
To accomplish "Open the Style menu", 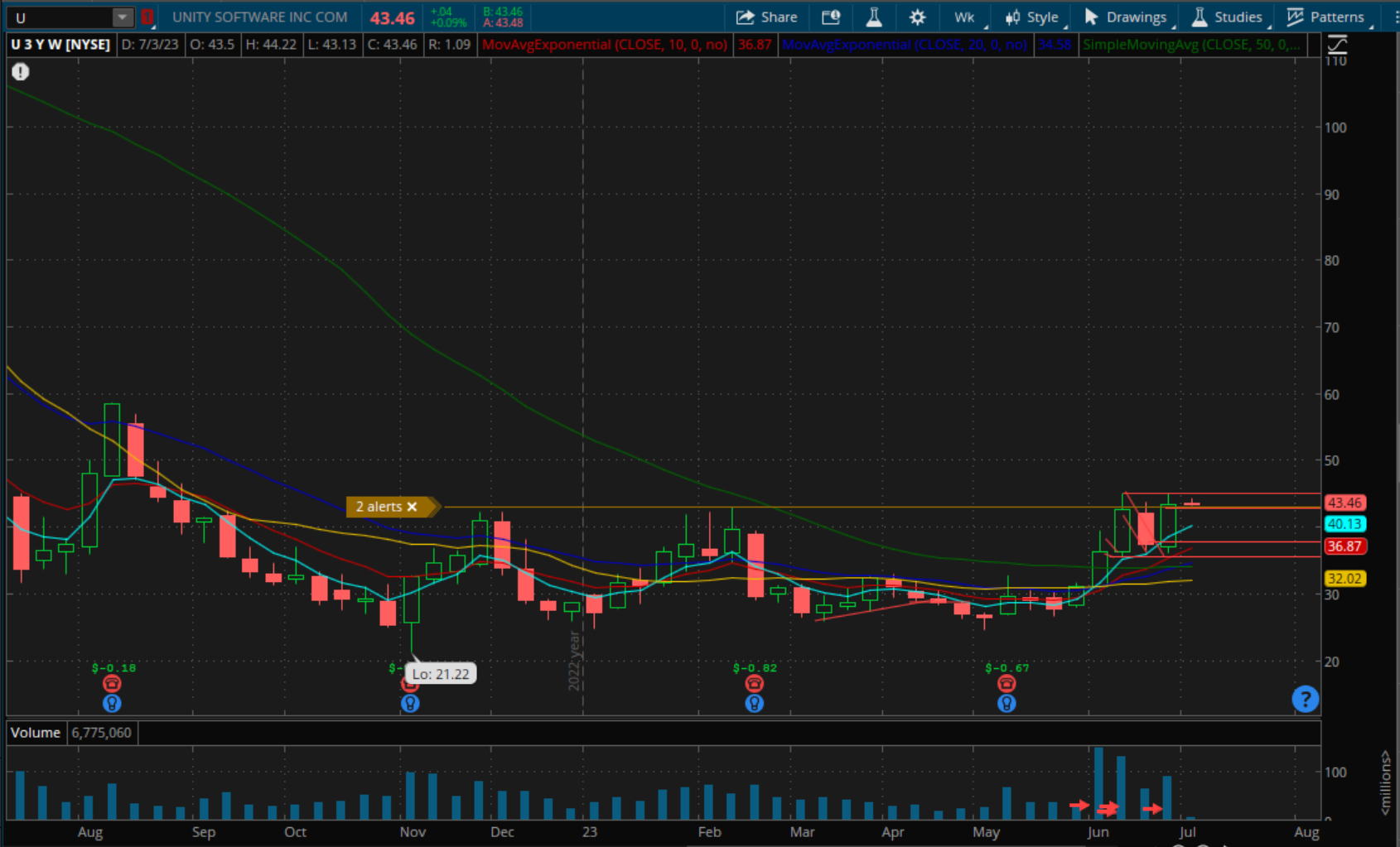I will (1032, 17).
